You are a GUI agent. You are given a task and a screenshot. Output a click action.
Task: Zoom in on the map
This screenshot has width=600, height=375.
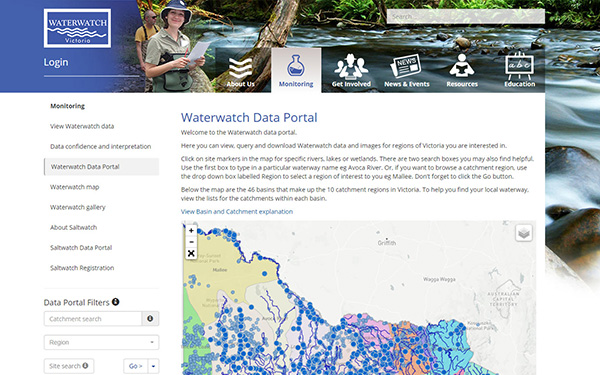click(x=191, y=230)
